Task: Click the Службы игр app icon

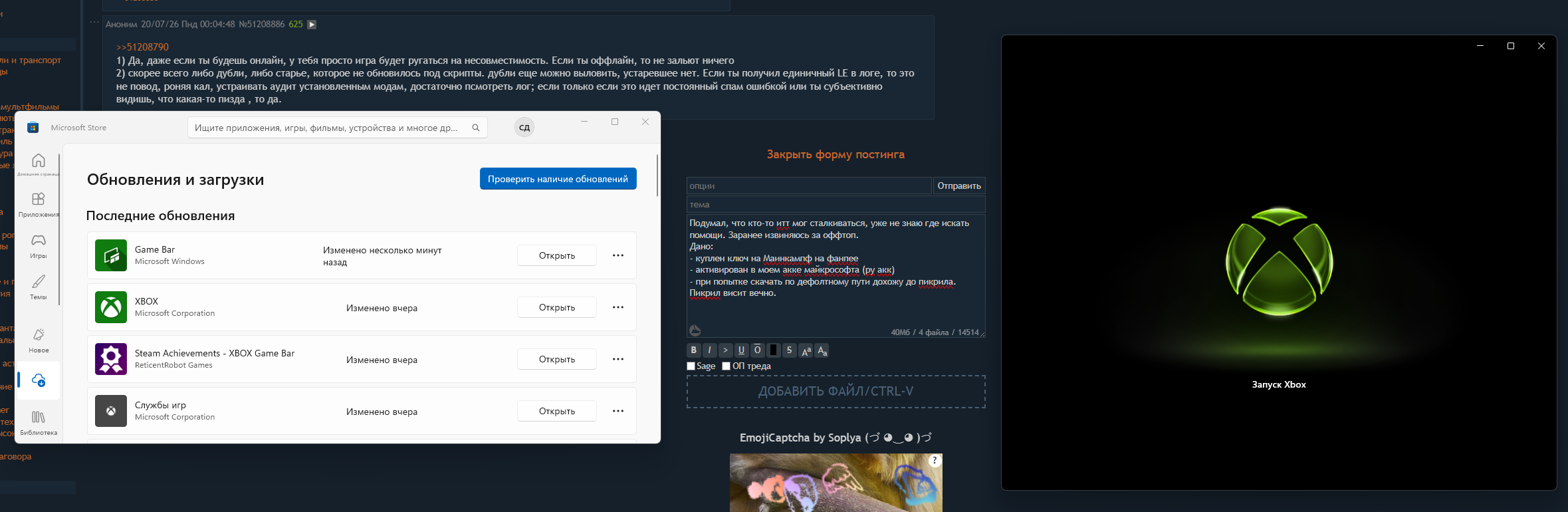Action: 111,411
